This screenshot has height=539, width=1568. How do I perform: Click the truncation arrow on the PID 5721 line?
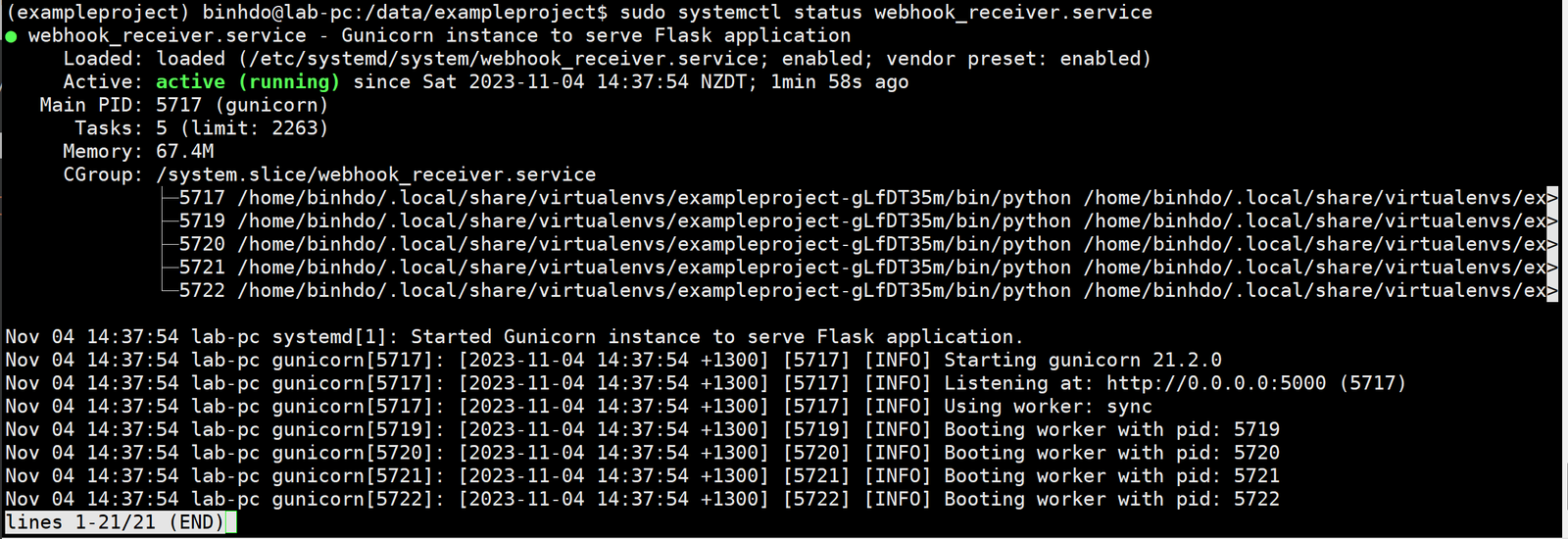pyautogui.click(x=1551, y=268)
